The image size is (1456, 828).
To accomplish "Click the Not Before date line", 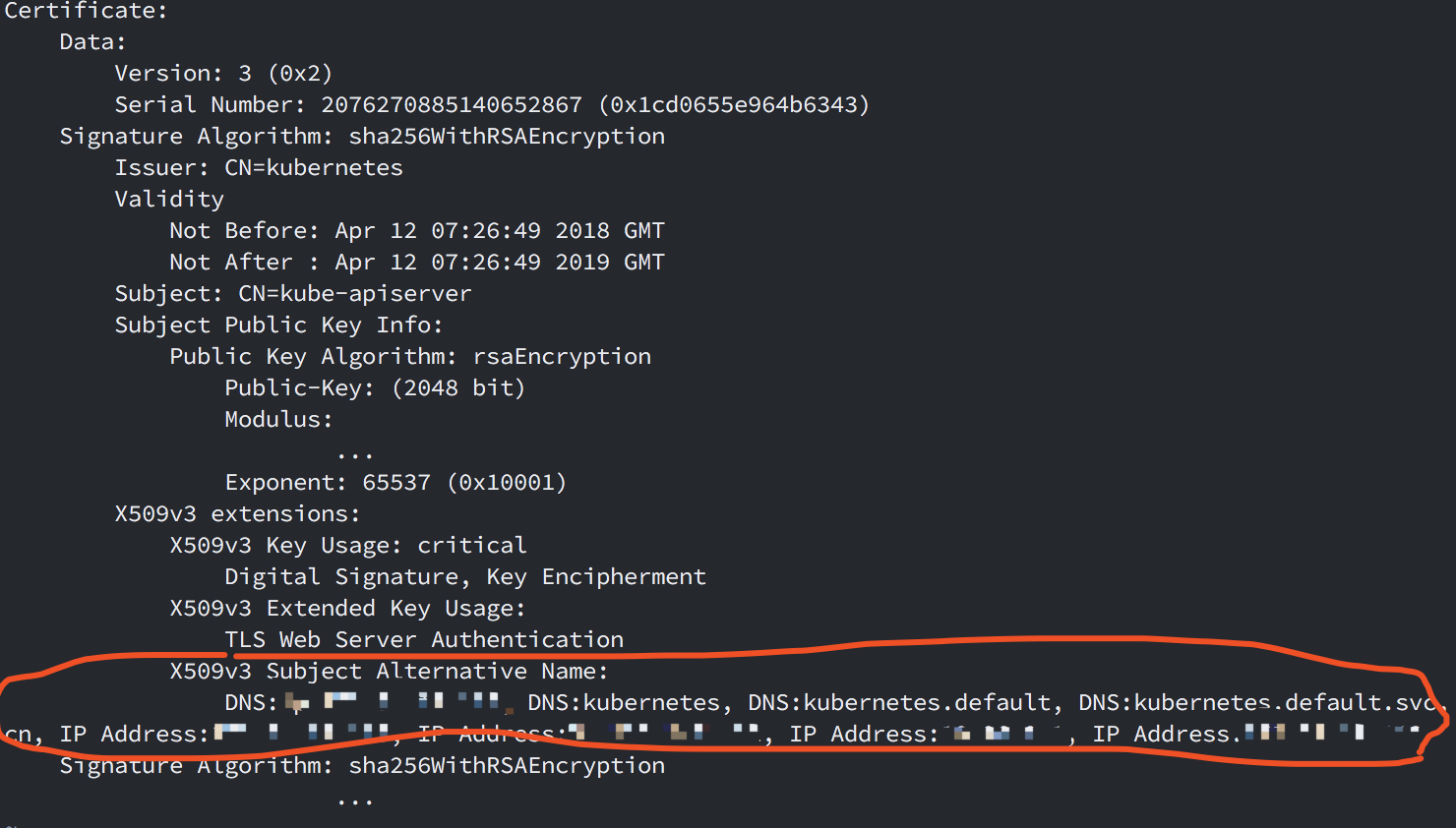I will click(417, 231).
